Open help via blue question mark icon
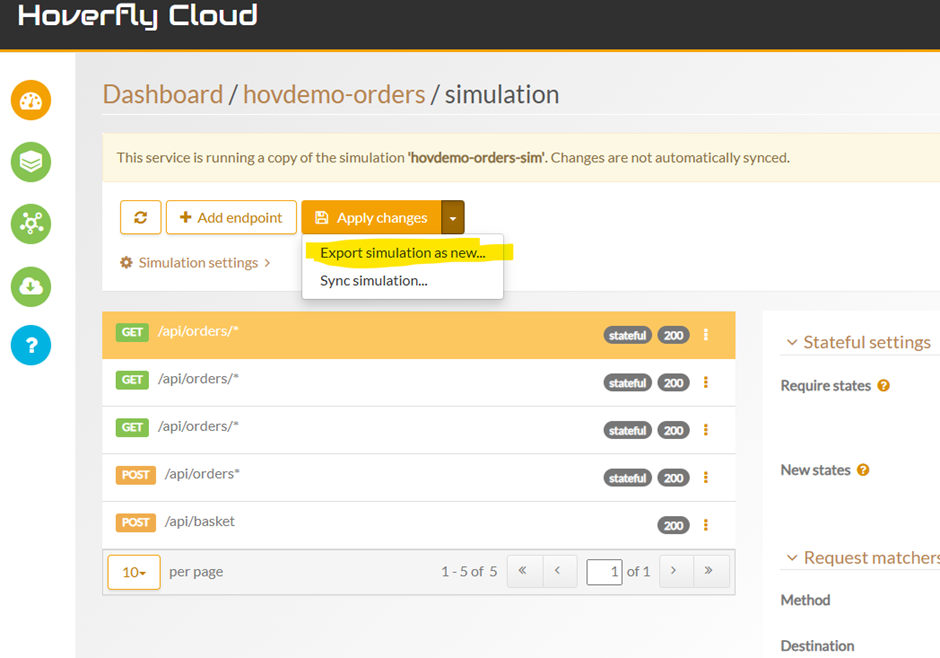940x658 pixels. coord(31,345)
